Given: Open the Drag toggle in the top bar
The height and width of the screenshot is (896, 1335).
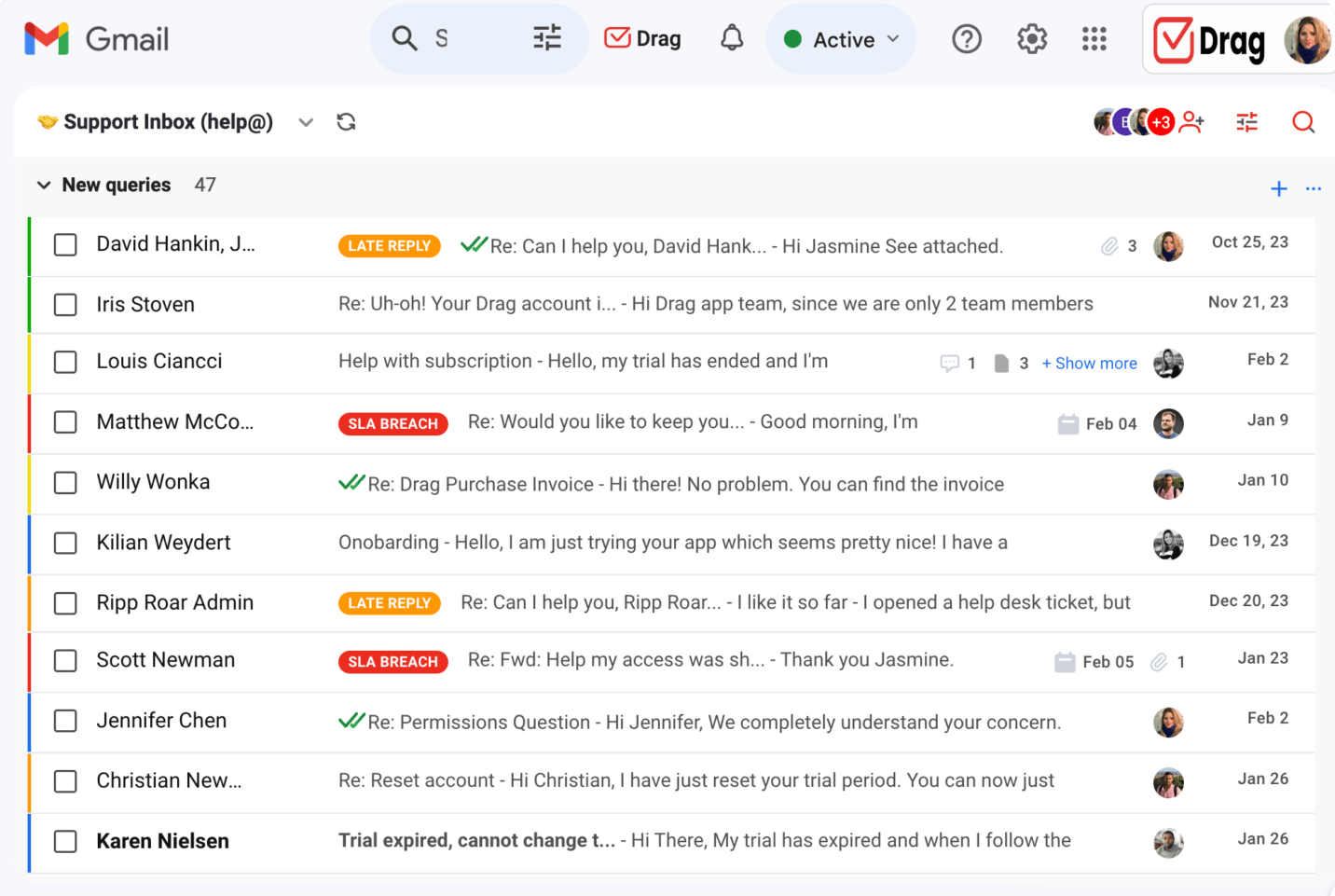Looking at the screenshot, I should coord(642,38).
